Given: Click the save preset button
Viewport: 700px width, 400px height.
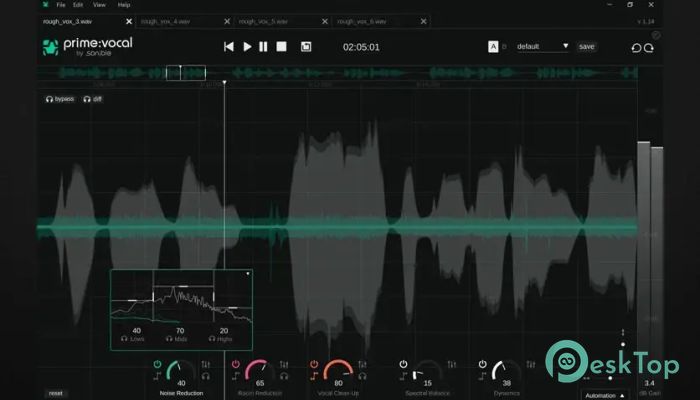Looking at the screenshot, I should 586,46.
